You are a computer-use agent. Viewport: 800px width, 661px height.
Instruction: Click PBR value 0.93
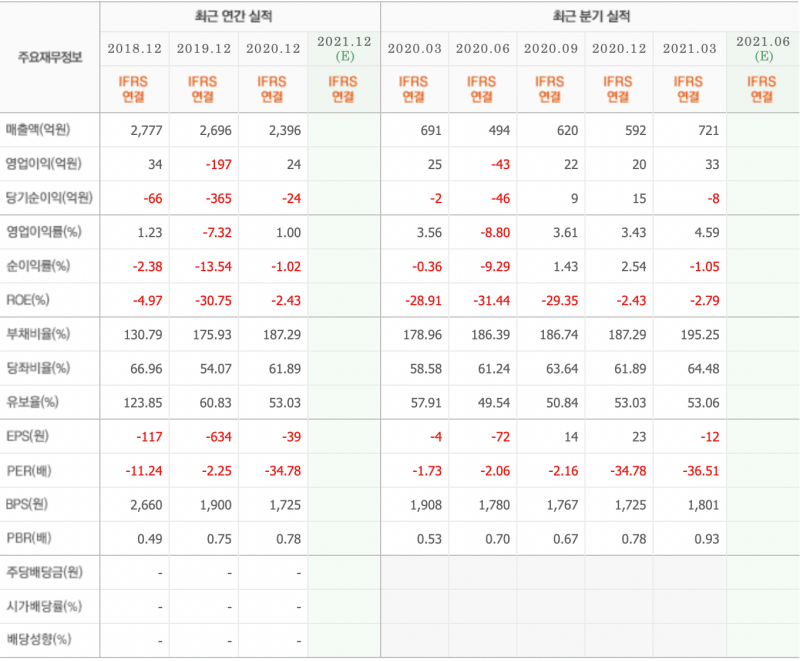coord(707,539)
